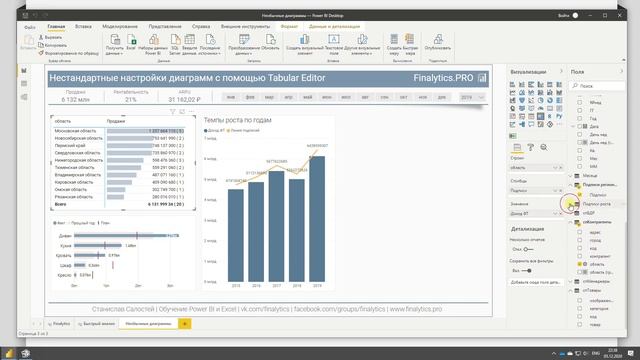Open the Внешние инструменты ribbon tab
Screen dimensions: 640x360
tap(245, 27)
